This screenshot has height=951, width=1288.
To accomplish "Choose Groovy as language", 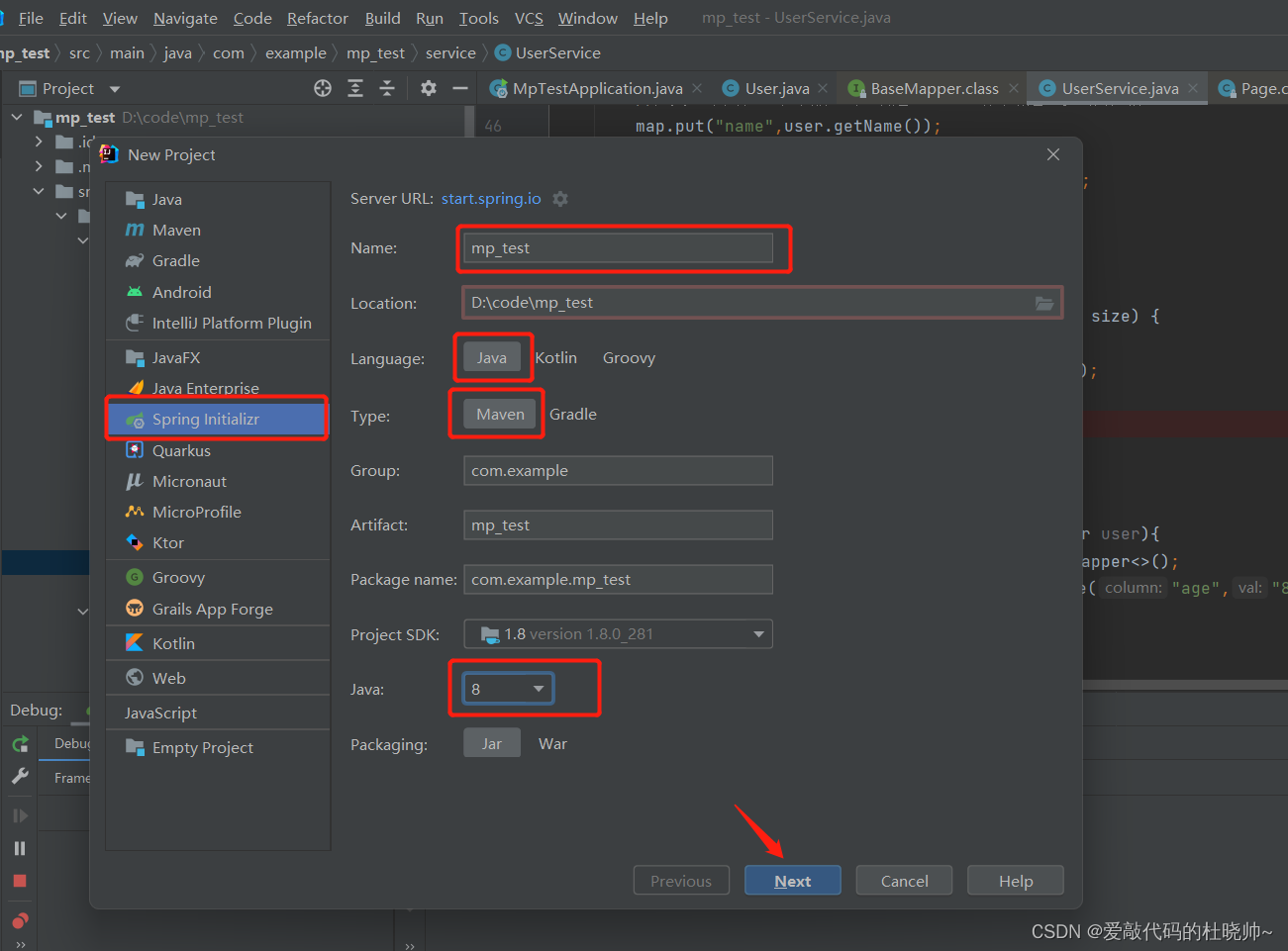I will tap(630, 357).
